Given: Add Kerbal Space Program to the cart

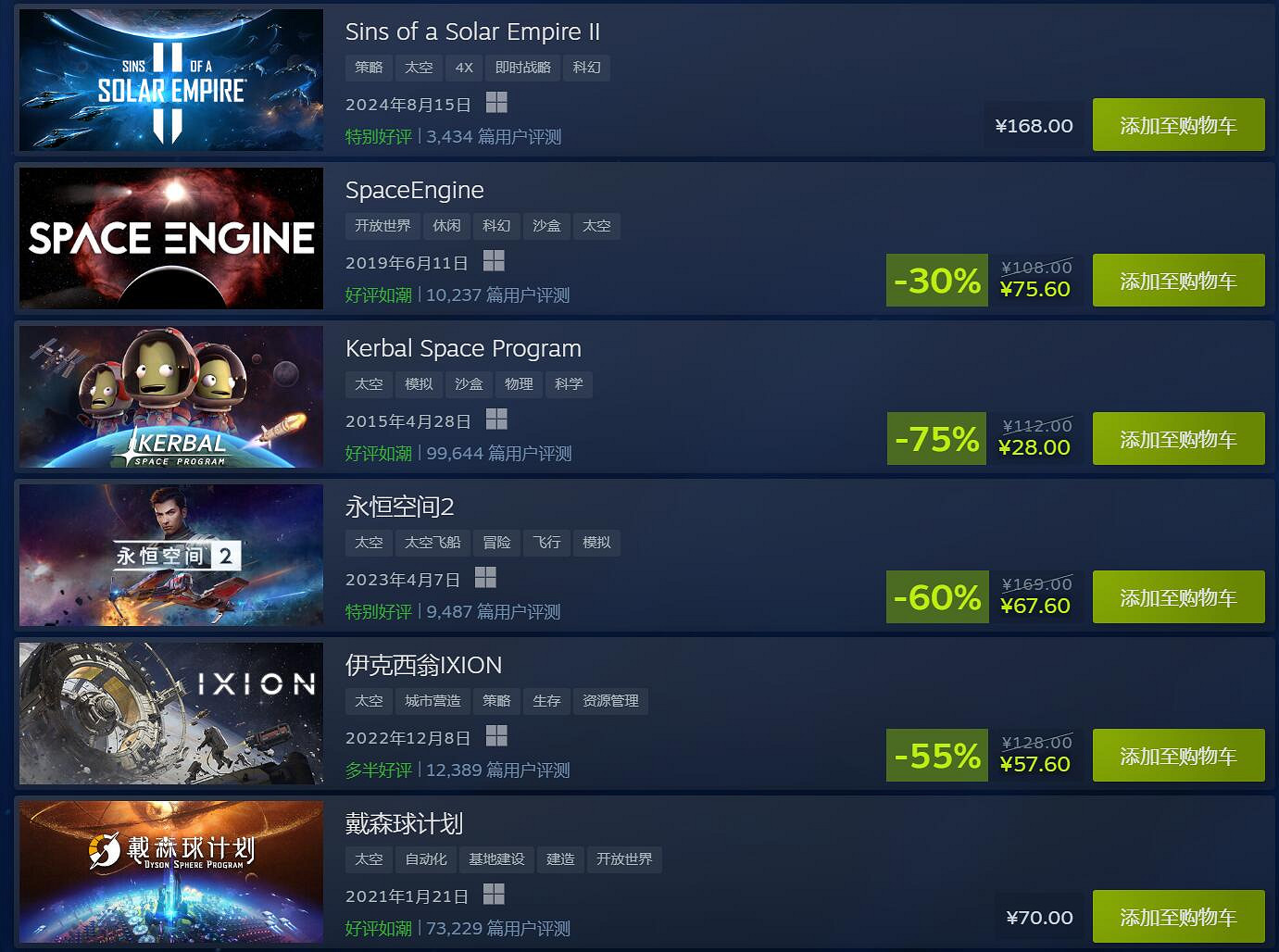Looking at the screenshot, I should click(x=1178, y=439).
